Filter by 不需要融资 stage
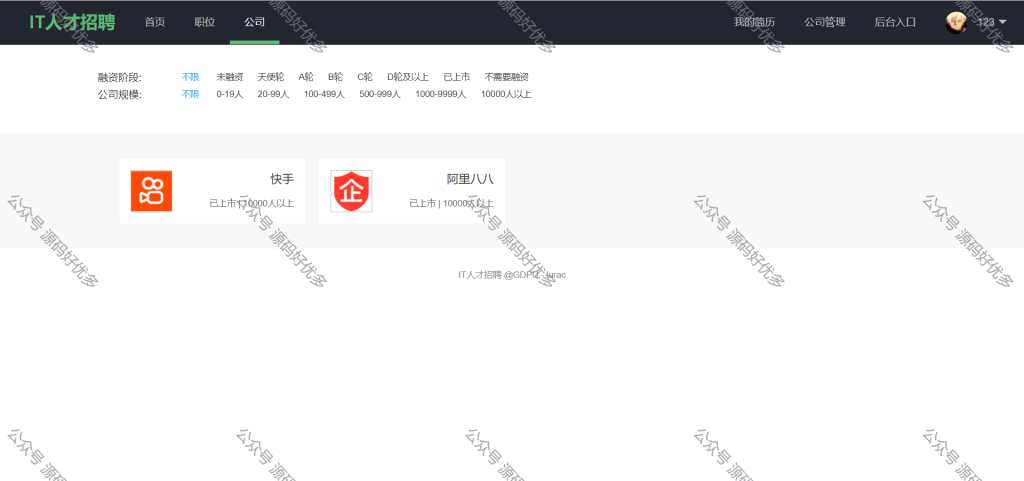This screenshot has width=1024, height=481. tap(506, 77)
